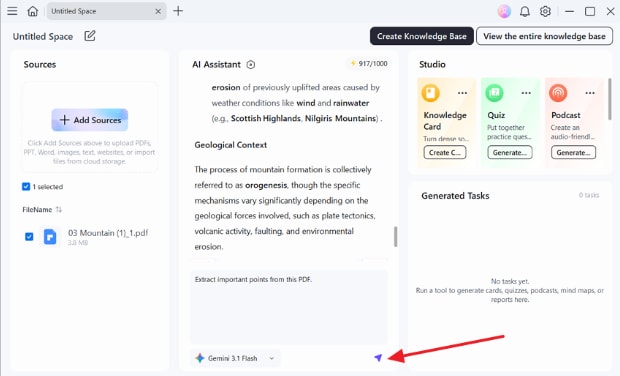The width and height of the screenshot is (620, 376).
Task: Click the Quiz icon
Action: [x=494, y=93]
